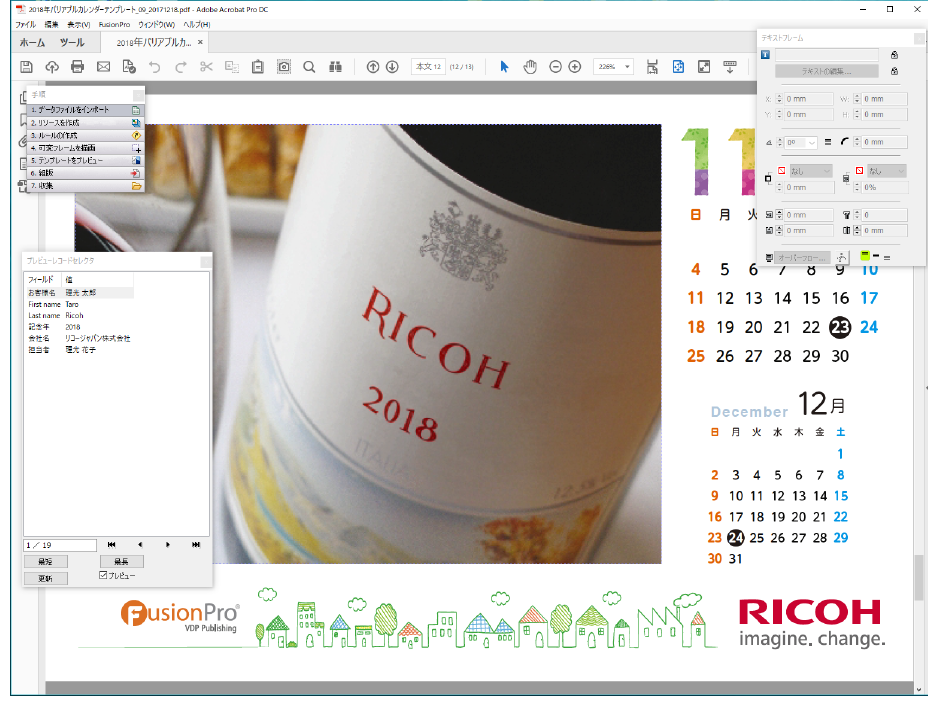
Task: Expand the border なし dropdown
Action: (x=826, y=171)
